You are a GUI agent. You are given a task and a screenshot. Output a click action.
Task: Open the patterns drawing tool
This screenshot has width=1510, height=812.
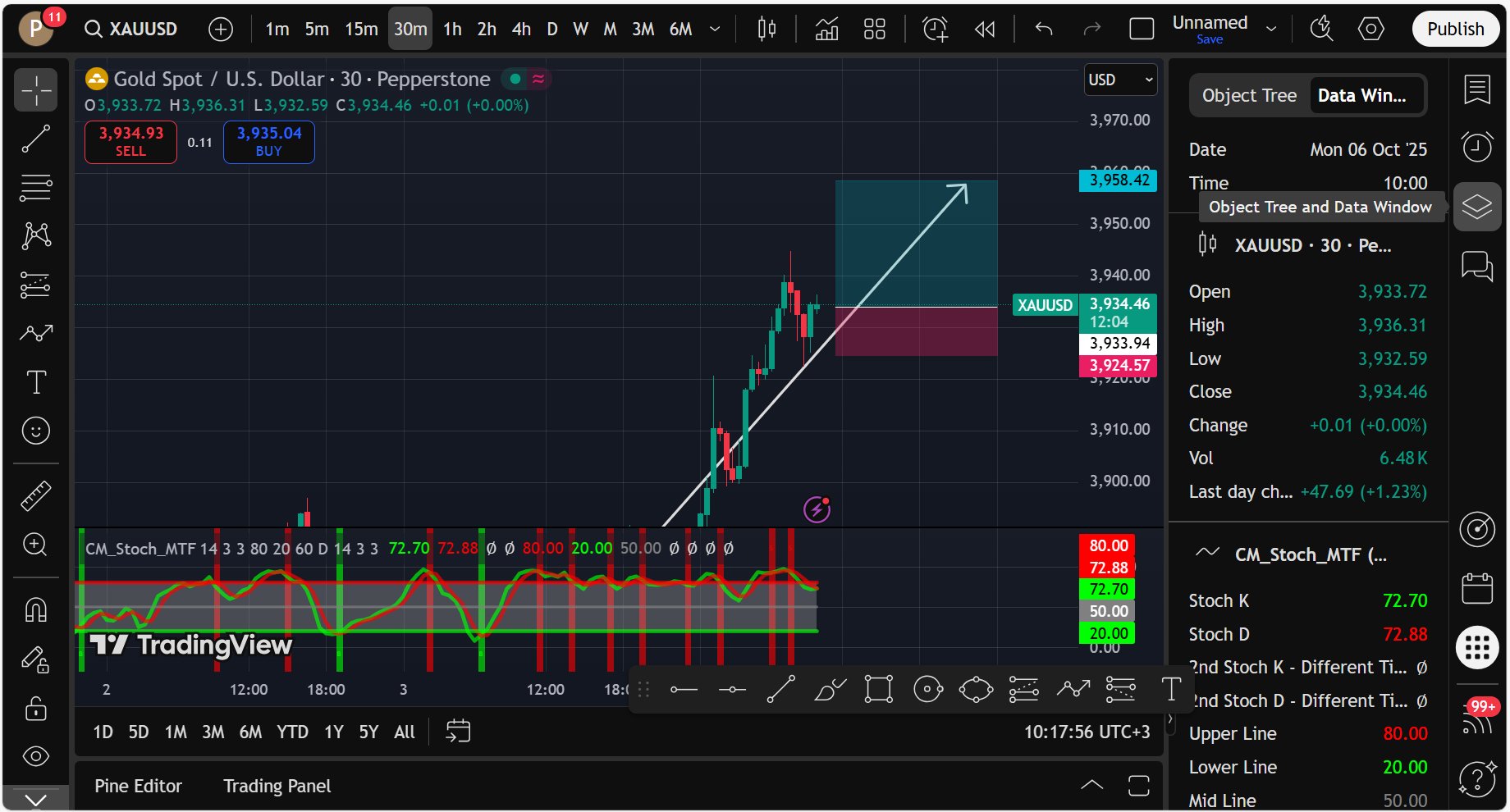(35, 236)
